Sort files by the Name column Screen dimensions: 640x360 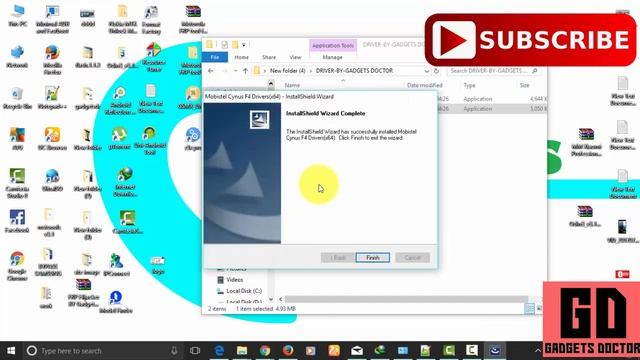292,85
